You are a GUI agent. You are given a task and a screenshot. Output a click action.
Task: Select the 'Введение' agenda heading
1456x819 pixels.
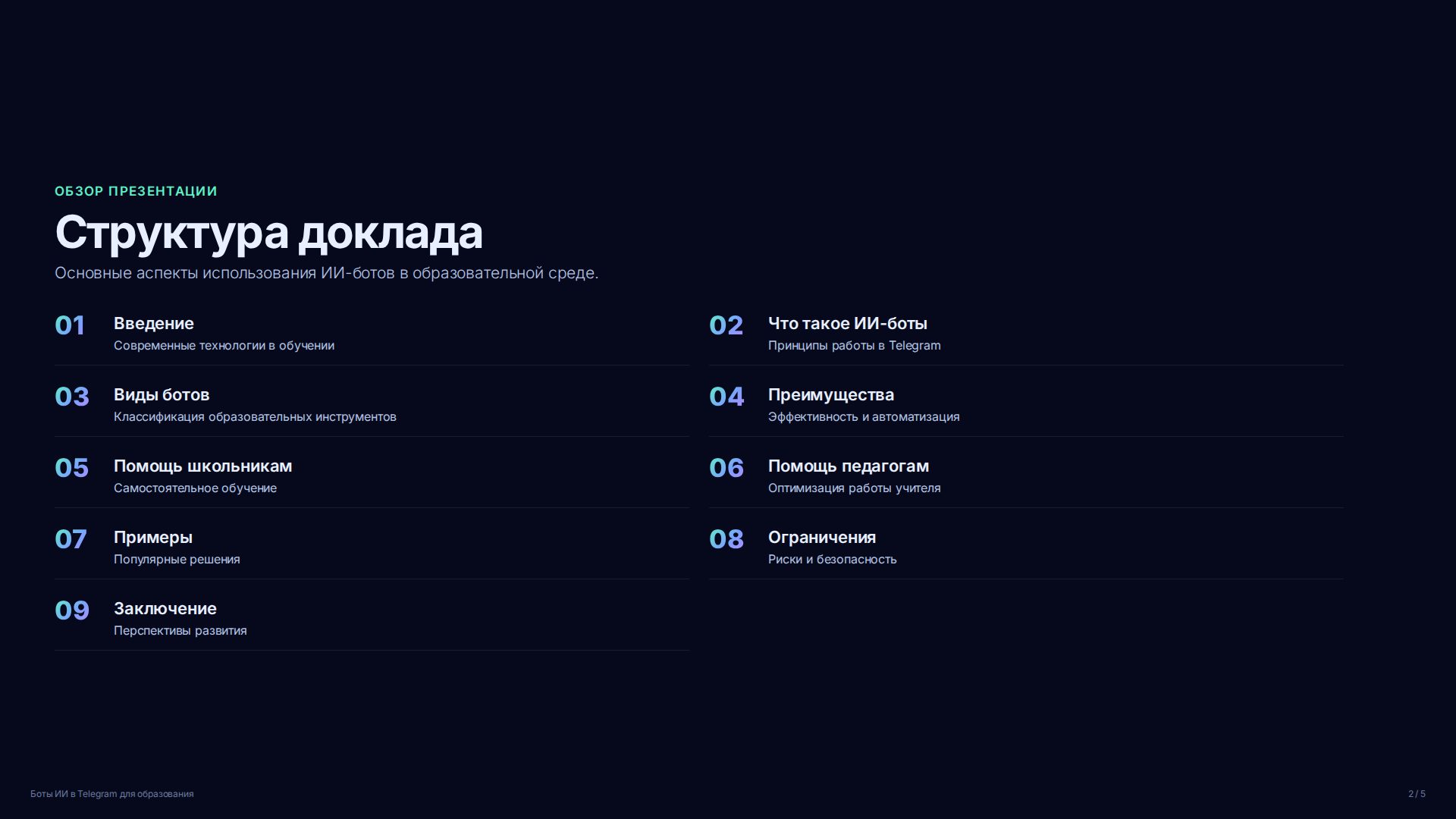click(154, 324)
